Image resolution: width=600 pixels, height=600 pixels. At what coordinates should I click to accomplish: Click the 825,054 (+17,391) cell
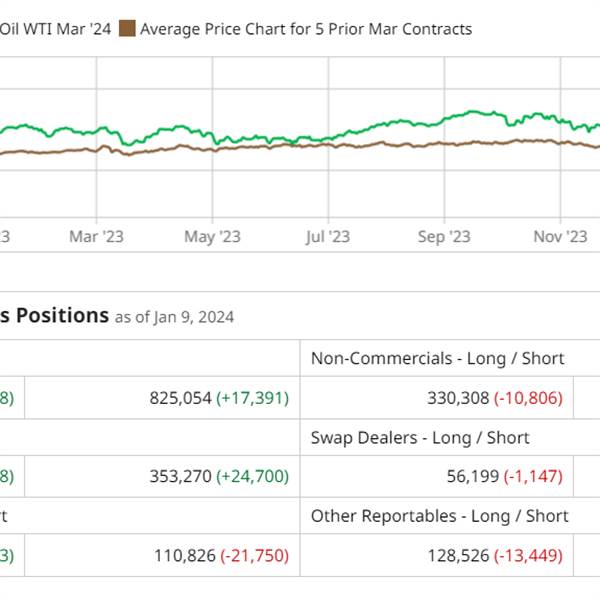[x=218, y=398]
